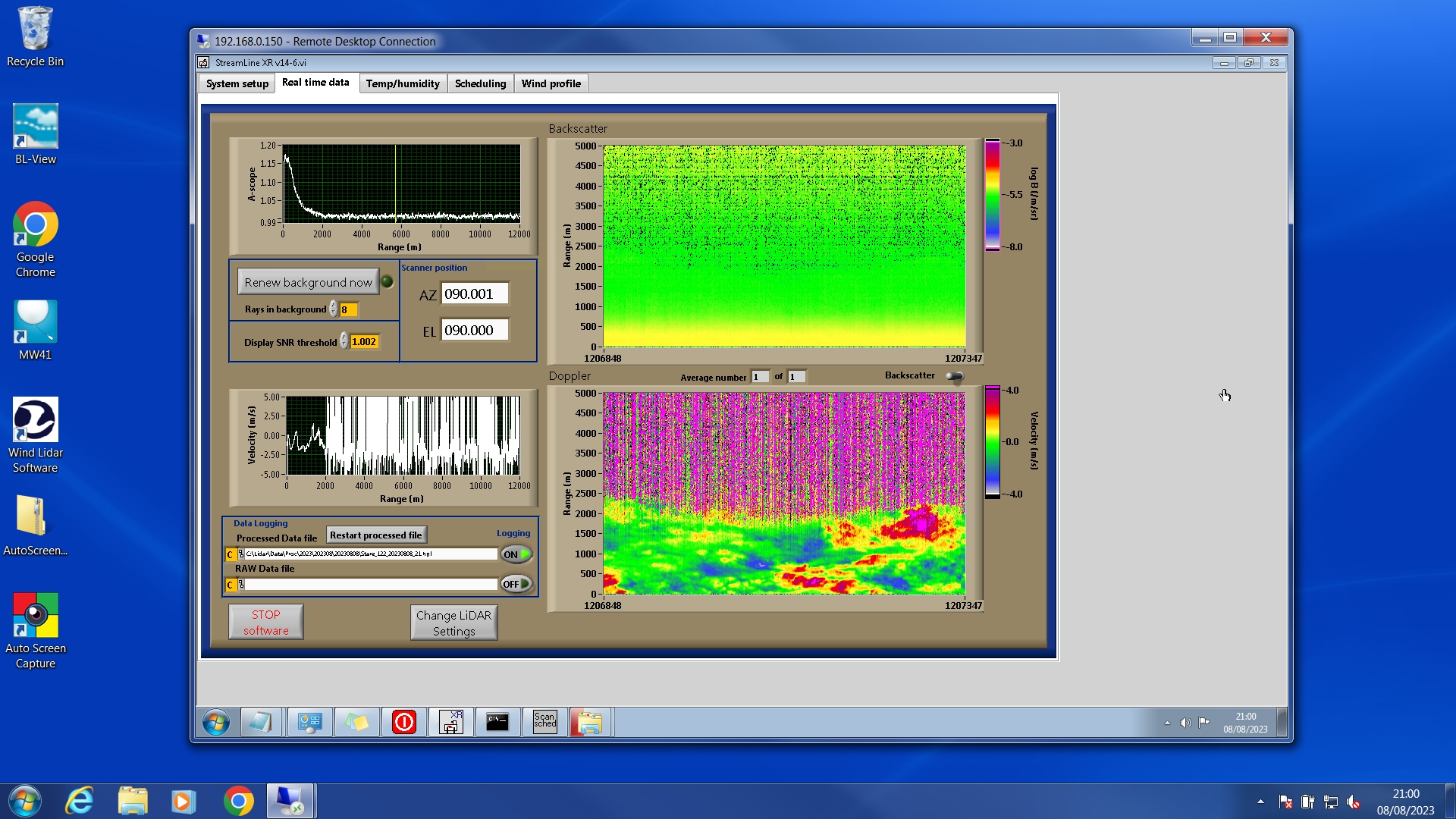Click Display SNR threshold stepper arrows

[x=344, y=342]
